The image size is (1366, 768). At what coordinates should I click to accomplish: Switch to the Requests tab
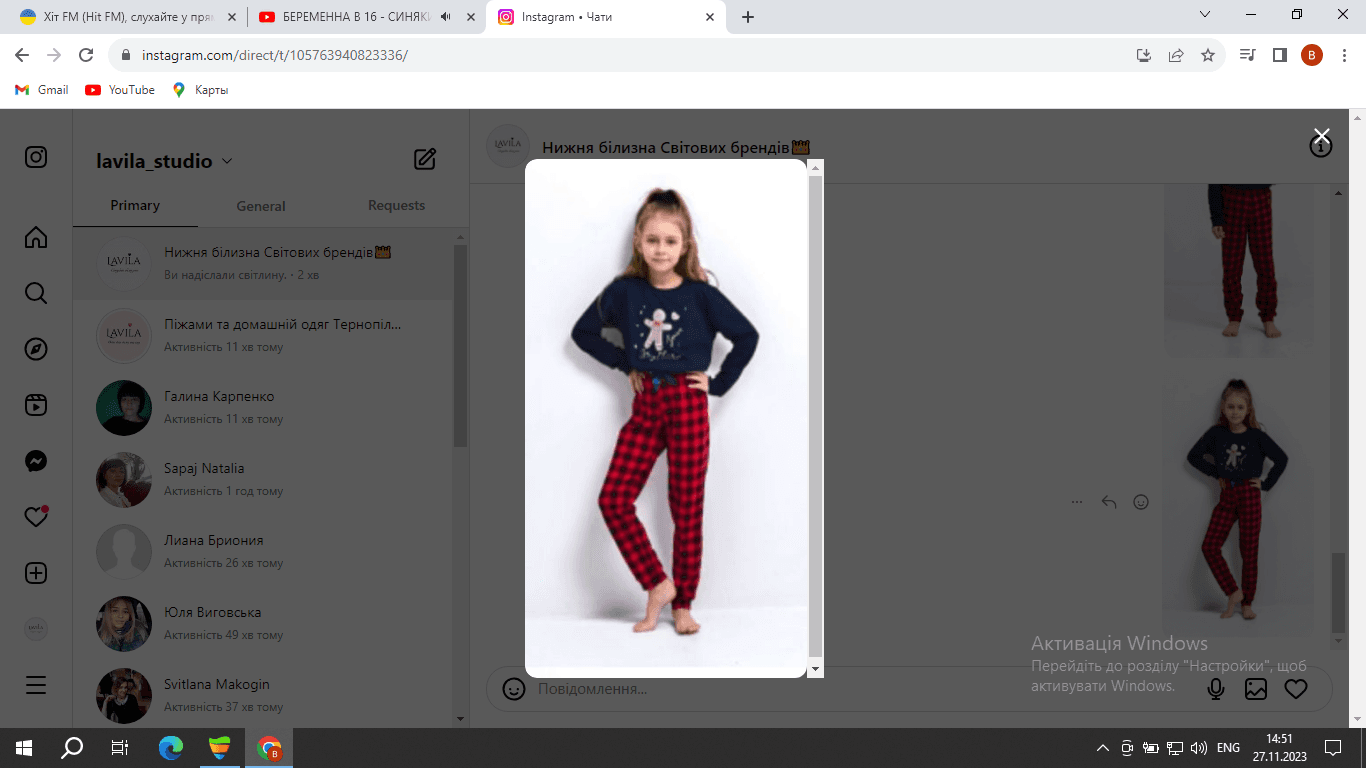[397, 205]
